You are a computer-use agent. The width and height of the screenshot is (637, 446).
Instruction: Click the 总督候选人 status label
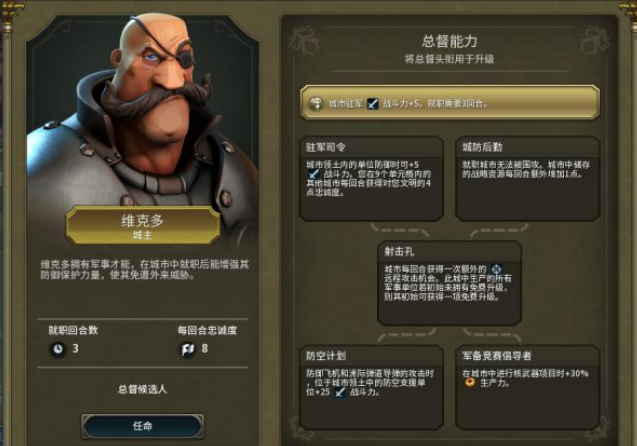(142, 389)
